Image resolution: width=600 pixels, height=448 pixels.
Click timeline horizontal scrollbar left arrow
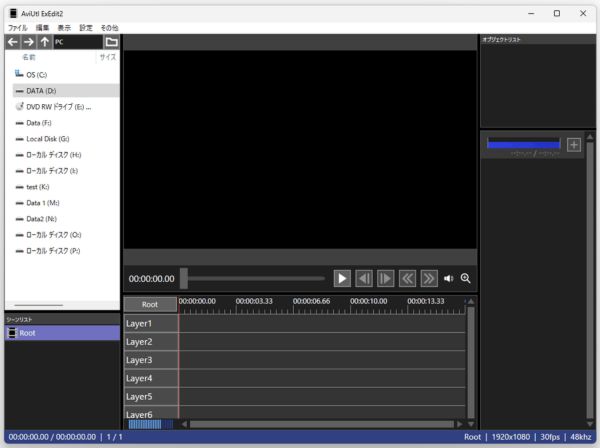(x=184, y=424)
